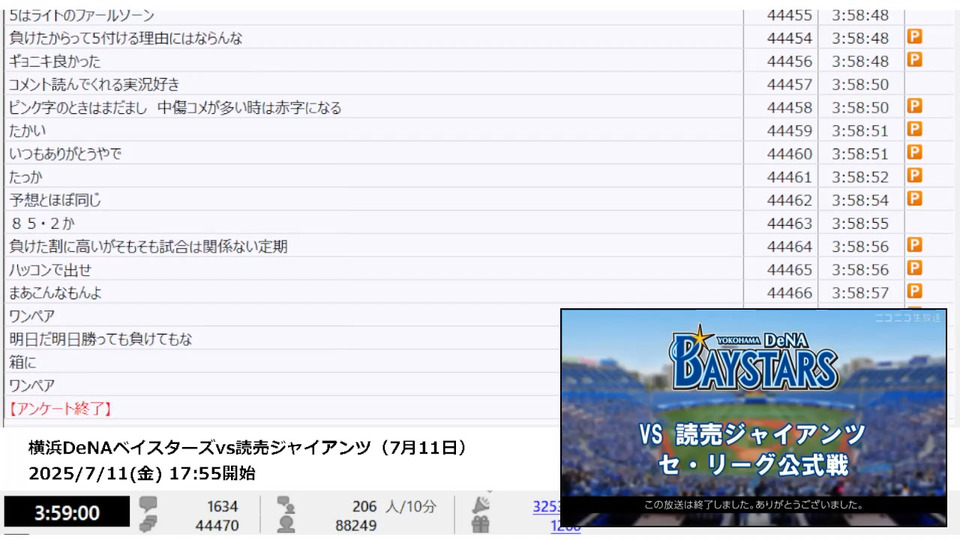Click timestamp 3:58:50 of comment 44457

pos(860,84)
